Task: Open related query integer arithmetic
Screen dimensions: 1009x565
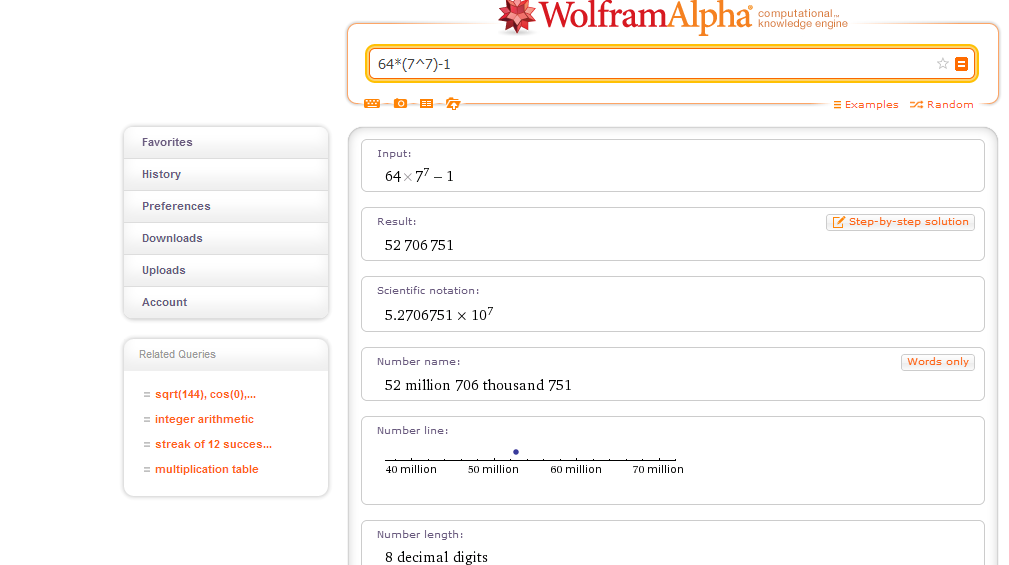Action: 204,419
